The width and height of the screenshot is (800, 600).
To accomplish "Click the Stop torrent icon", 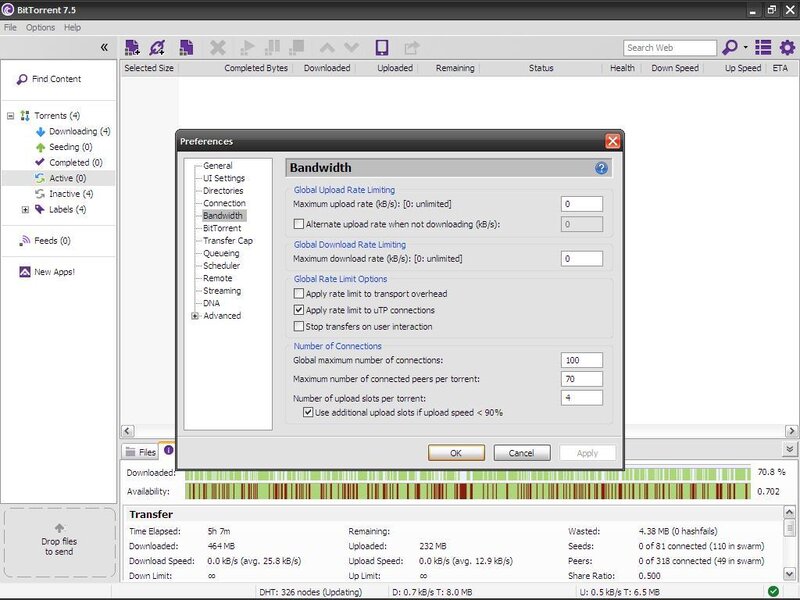I will click(x=296, y=47).
